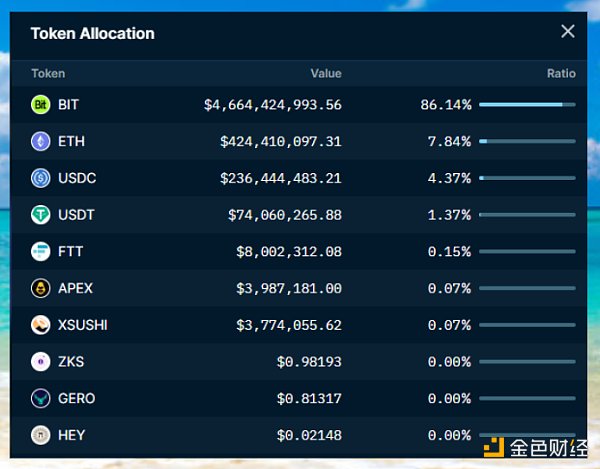
Task: Click the XSUSHI token icon
Action: click(41, 325)
